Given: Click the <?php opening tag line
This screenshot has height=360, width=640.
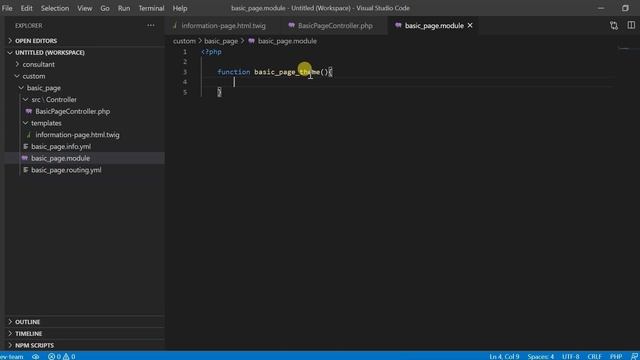Looking at the screenshot, I should pos(211,52).
